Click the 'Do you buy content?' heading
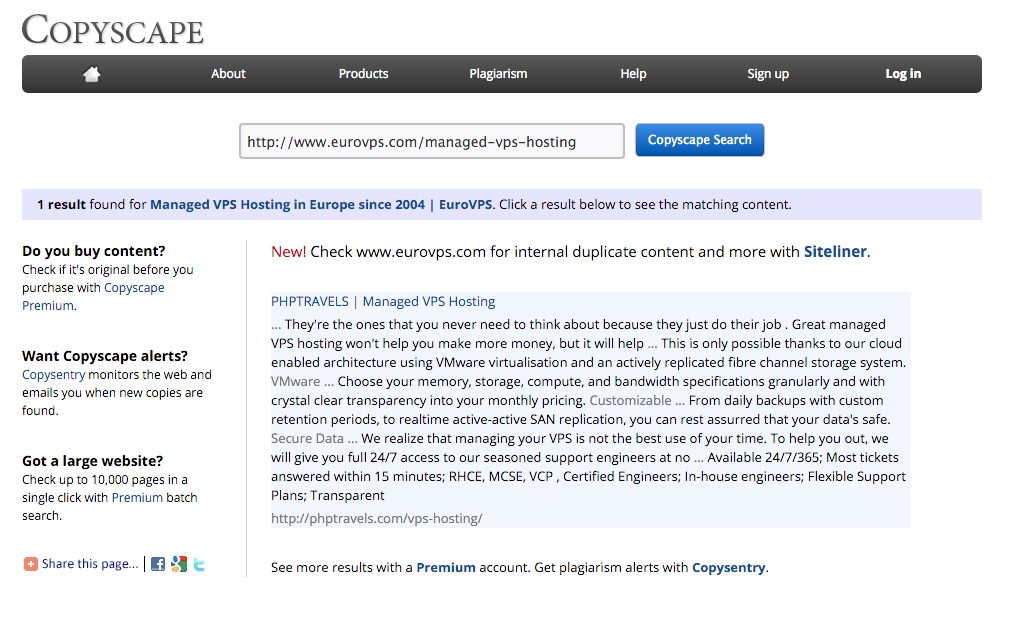The height and width of the screenshot is (643, 1012). [94, 250]
